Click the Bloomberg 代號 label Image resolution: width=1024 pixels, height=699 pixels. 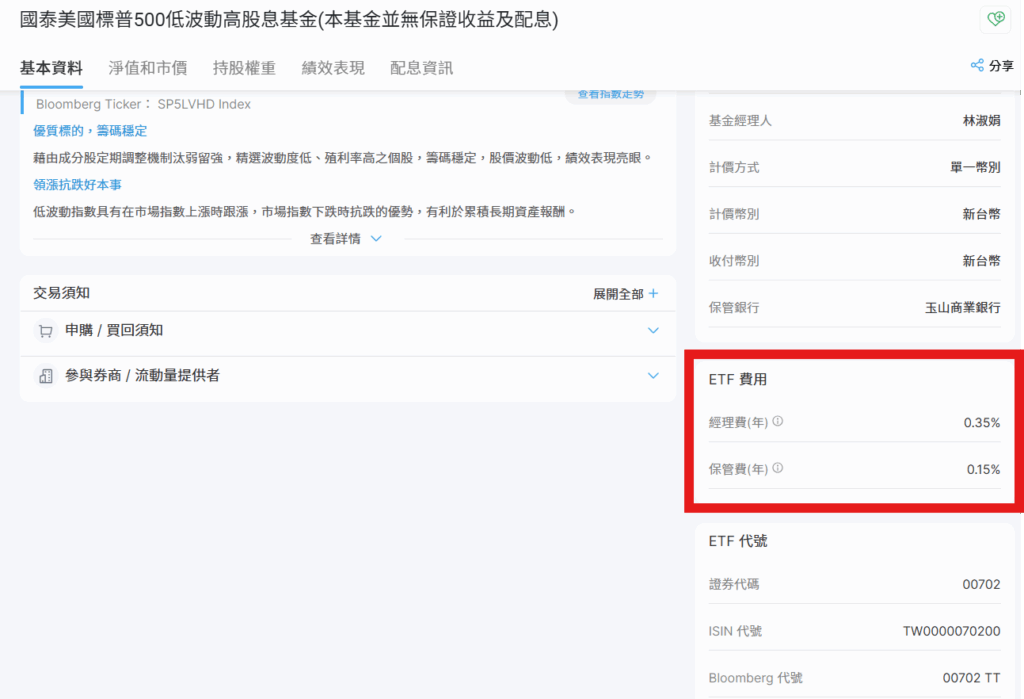pos(756,678)
